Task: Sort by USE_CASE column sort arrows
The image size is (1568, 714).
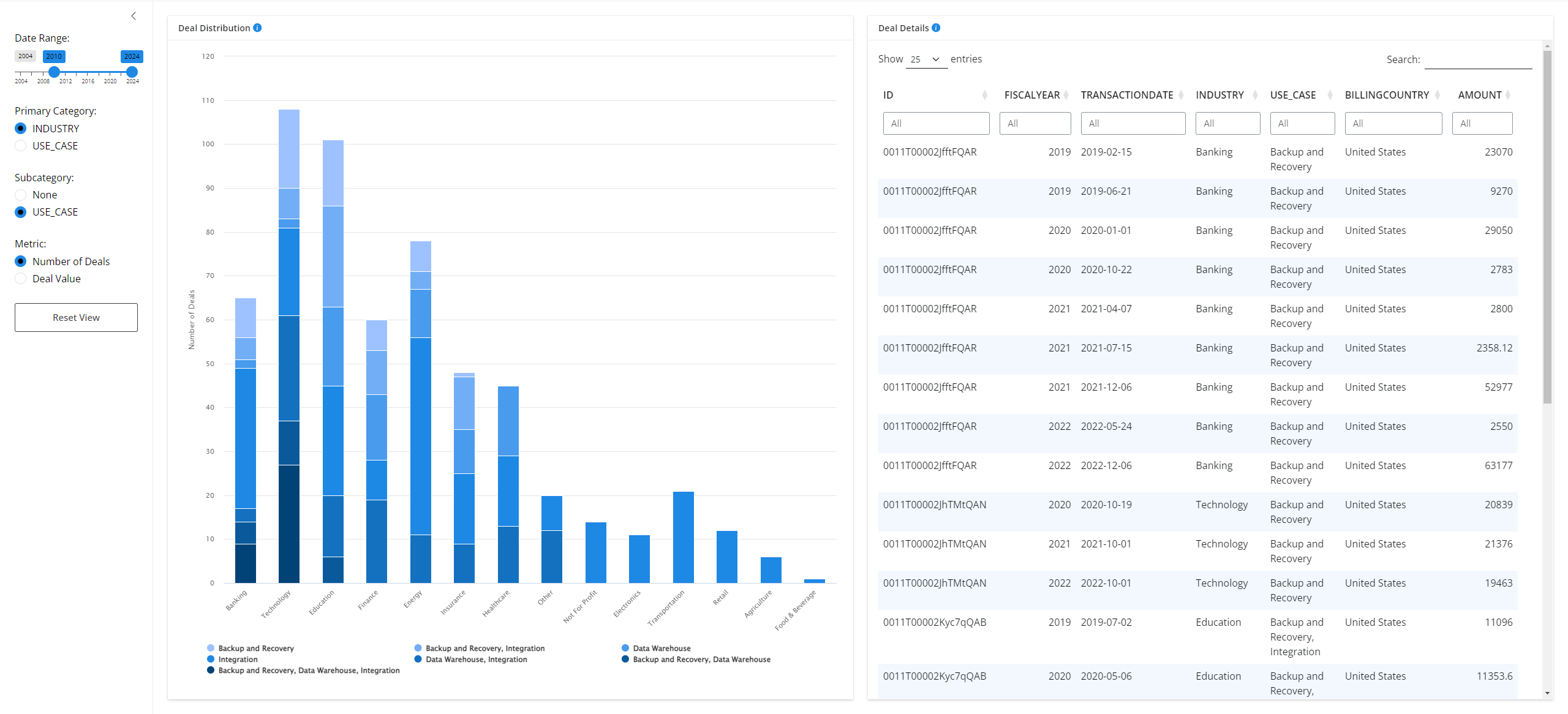Action: coord(1330,95)
